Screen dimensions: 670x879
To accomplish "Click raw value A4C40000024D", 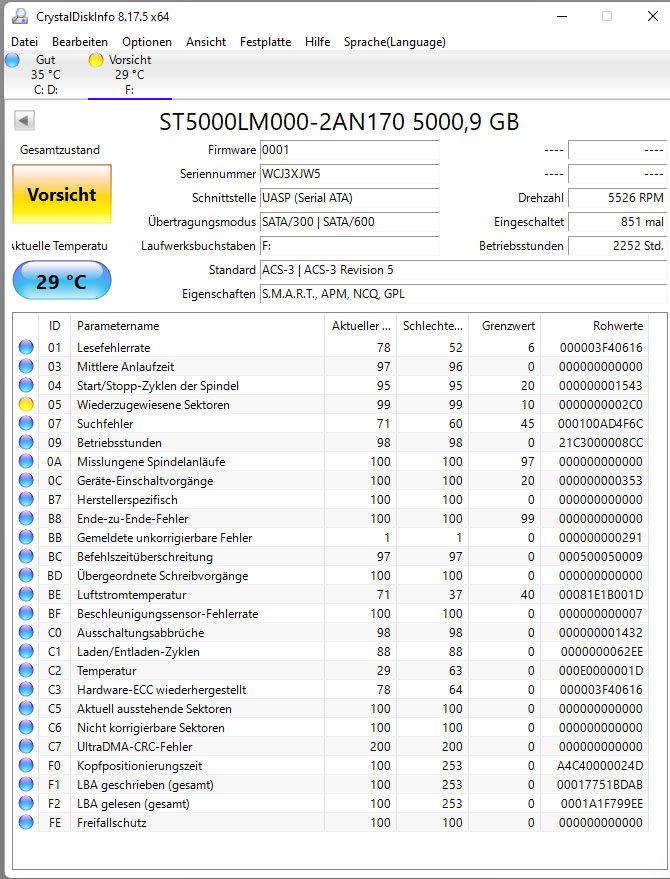I will 600,766.
